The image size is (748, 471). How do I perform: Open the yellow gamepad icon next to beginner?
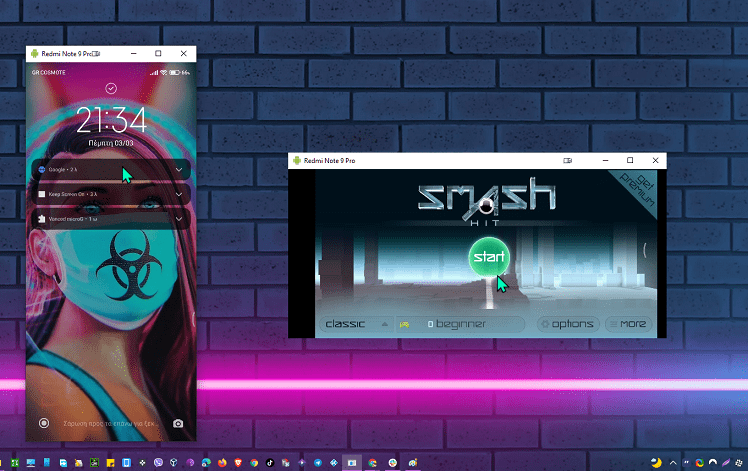tap(404, 324)
